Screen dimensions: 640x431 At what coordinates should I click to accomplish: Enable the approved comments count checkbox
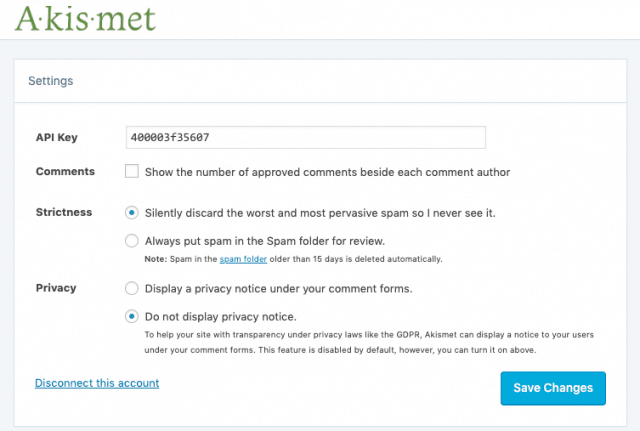point(131,171)
